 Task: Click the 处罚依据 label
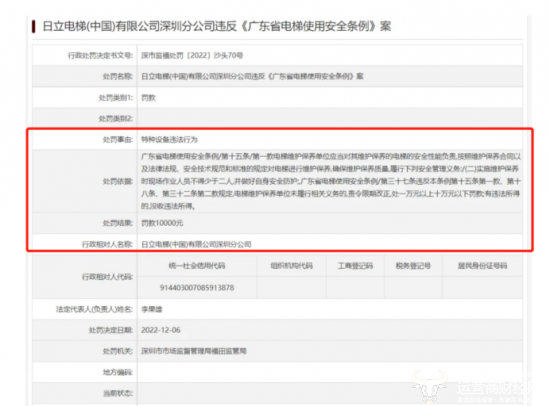[118, 181]
